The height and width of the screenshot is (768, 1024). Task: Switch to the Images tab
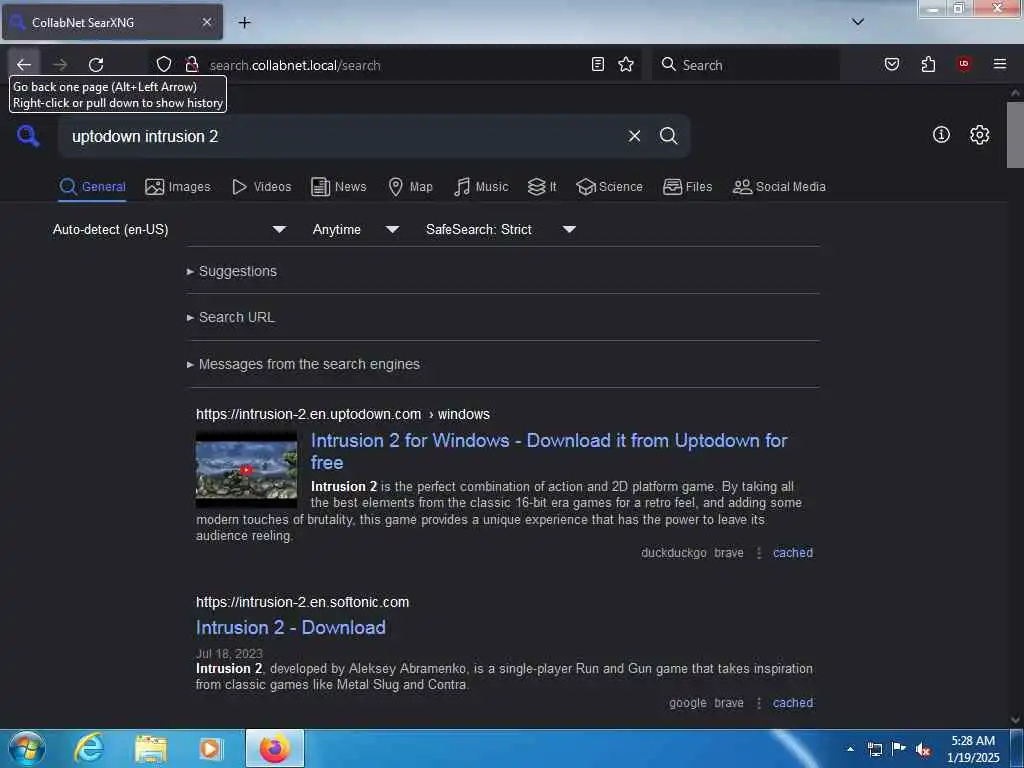(178, 187)
